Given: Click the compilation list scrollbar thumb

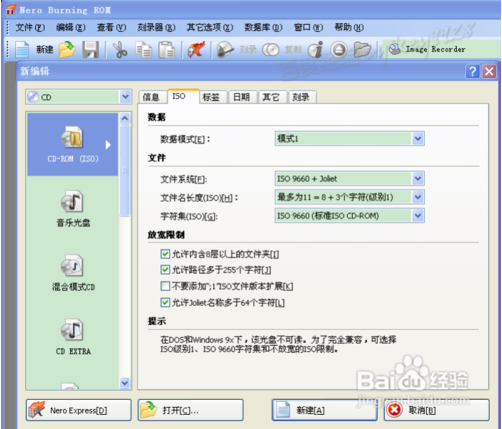Looking at the screenshot, I should [125, 170].
